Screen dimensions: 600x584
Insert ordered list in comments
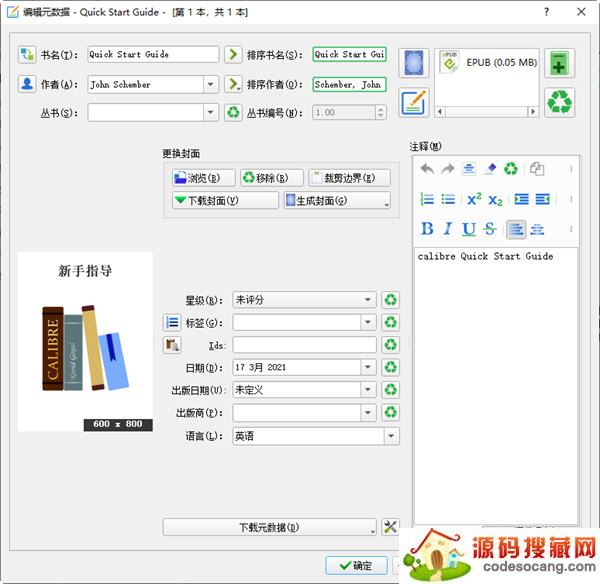[427, 199]
